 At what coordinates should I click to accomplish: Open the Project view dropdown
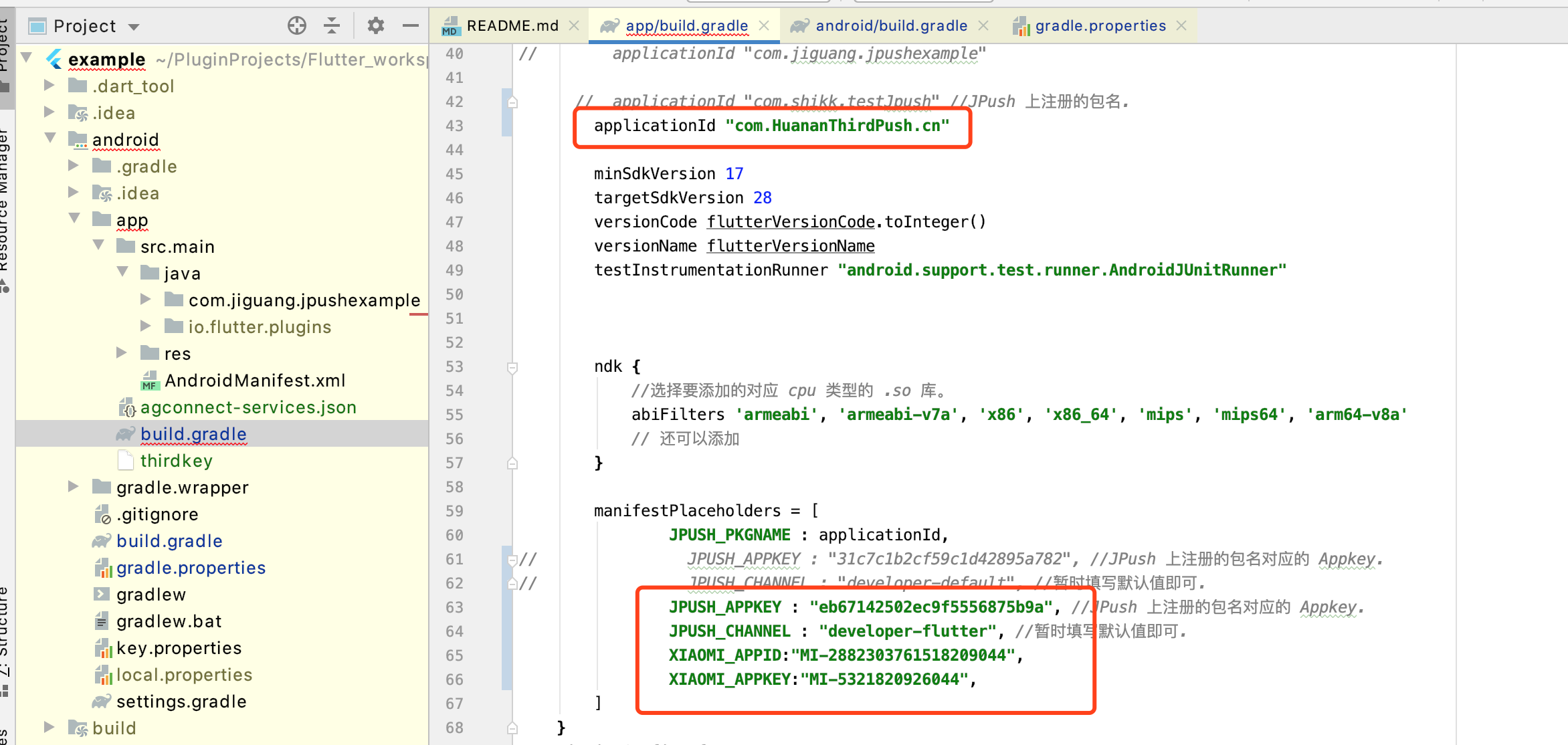click(134, 27)
